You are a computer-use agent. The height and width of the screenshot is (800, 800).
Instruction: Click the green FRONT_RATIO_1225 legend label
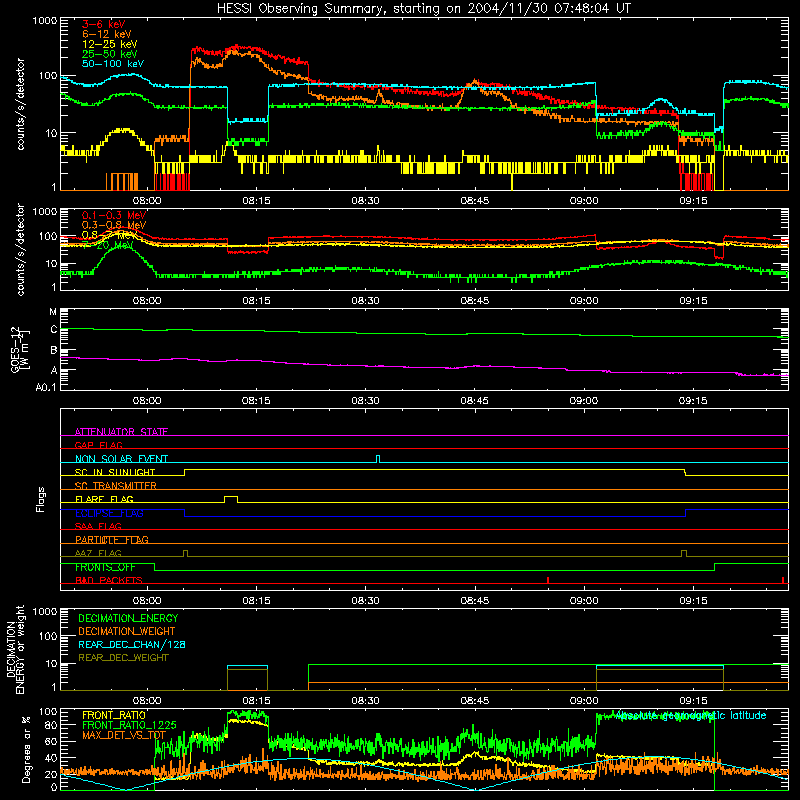pyautogui.click(x=129, y=725)
